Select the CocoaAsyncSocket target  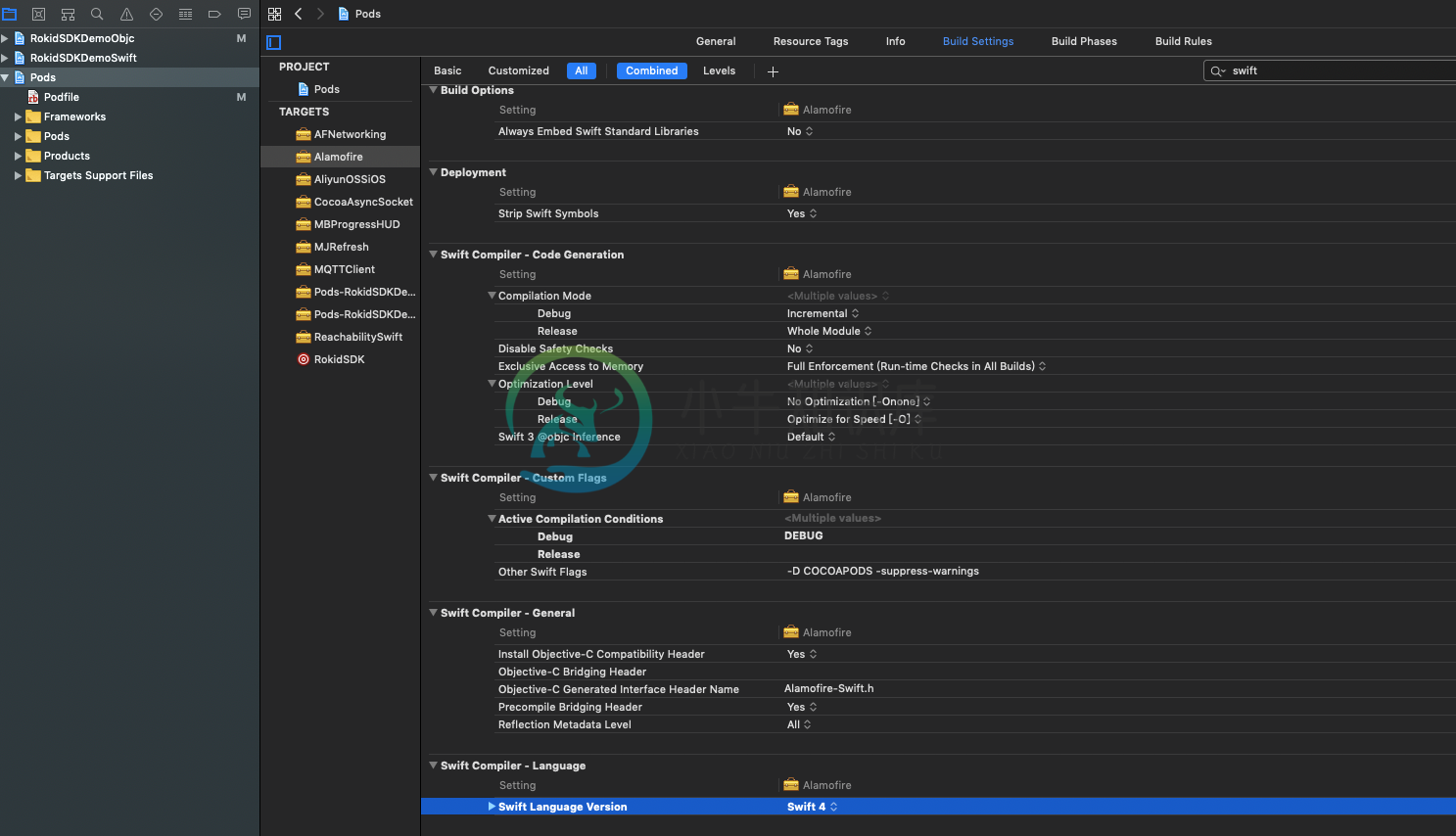click(x=354, y=202)
